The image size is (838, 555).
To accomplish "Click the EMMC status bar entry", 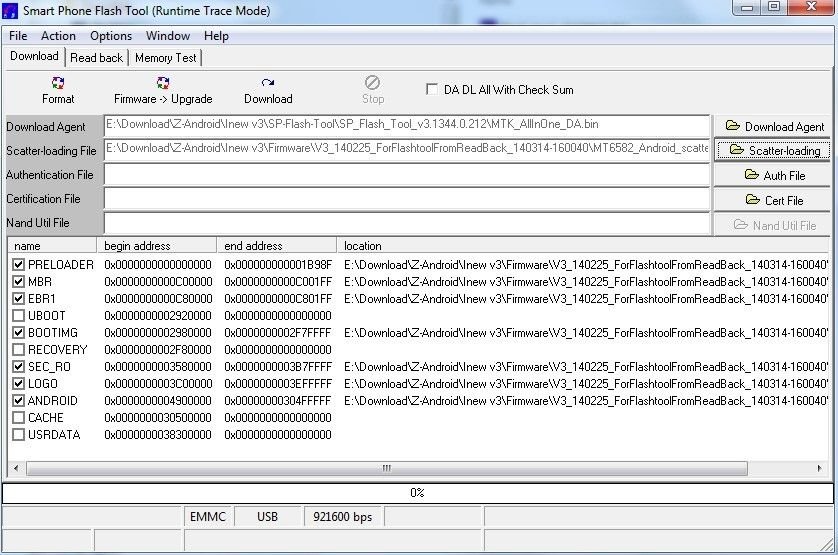I will click(208, 517).
